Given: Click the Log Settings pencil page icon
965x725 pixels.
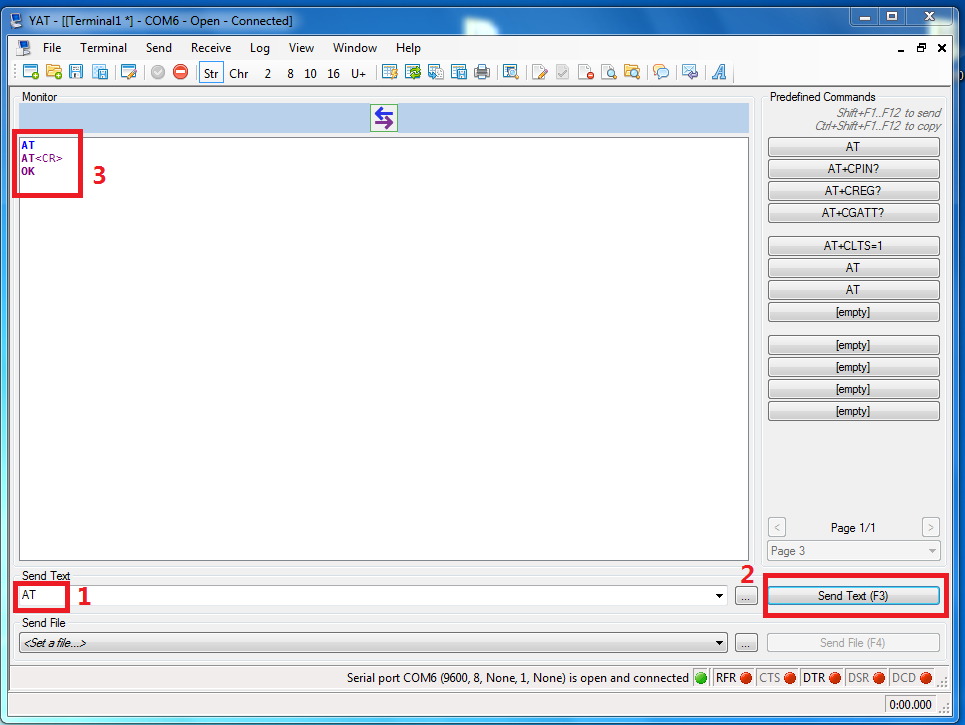Looking at the screenshot, I should point(540,72).
